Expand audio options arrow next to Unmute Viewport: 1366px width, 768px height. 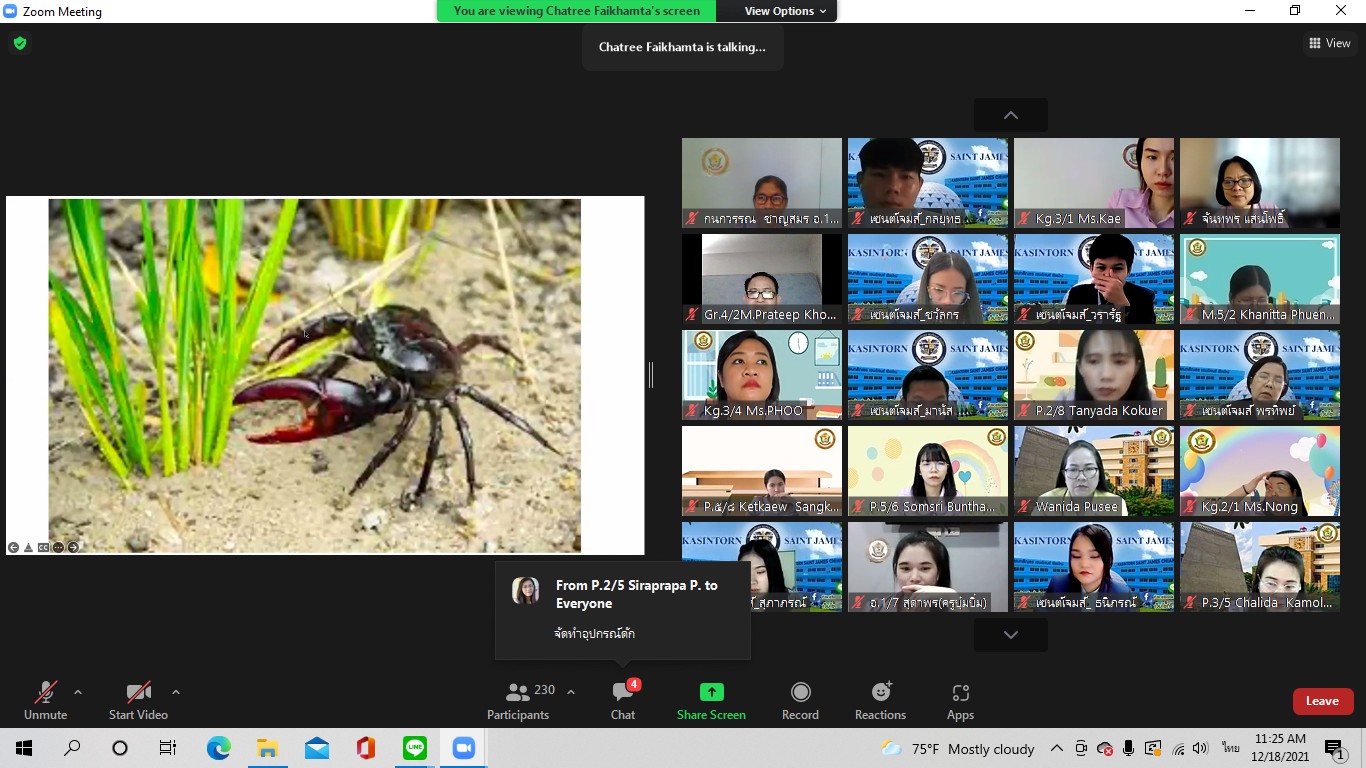click(78, 692)
